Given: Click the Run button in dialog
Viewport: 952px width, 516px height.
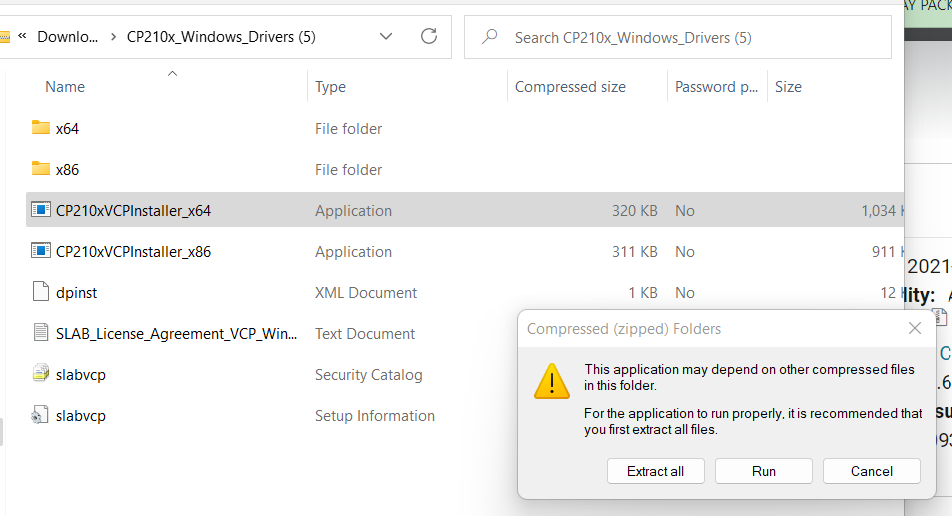Looking at the screenshot, I should (764, 471).
